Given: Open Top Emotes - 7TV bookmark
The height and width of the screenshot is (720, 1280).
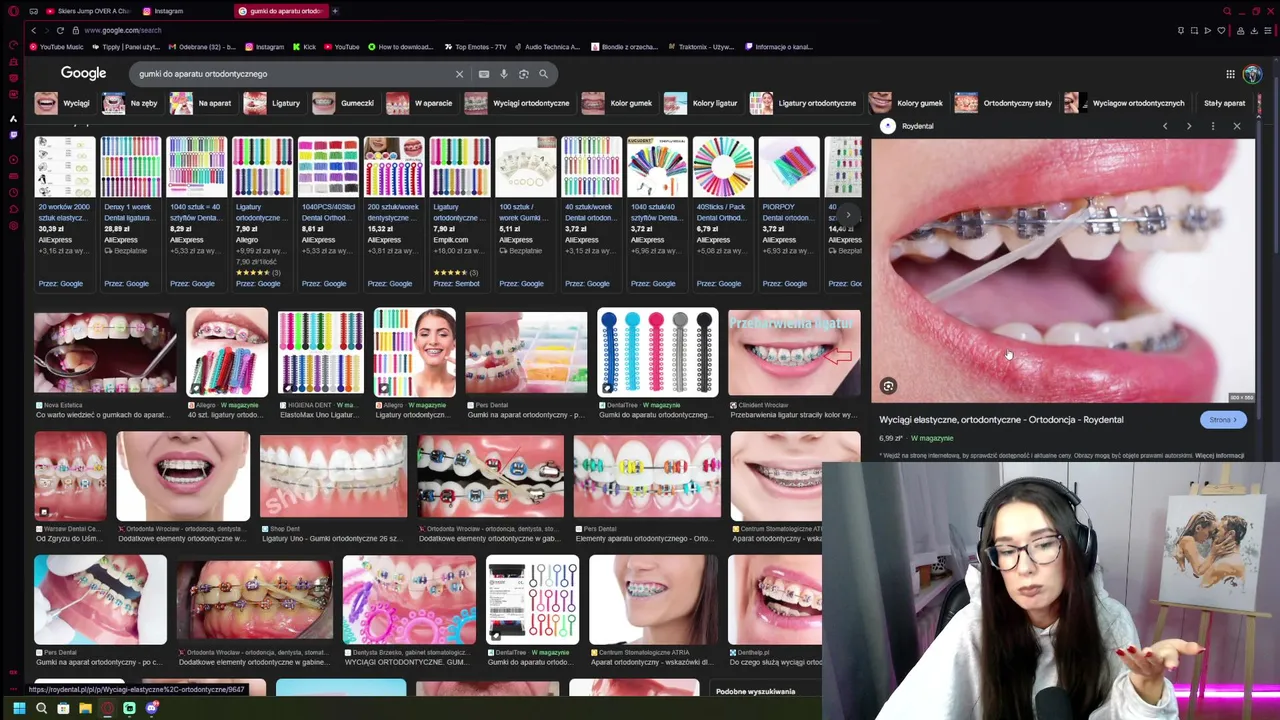Looking at the screenshot, I should 475,47.
